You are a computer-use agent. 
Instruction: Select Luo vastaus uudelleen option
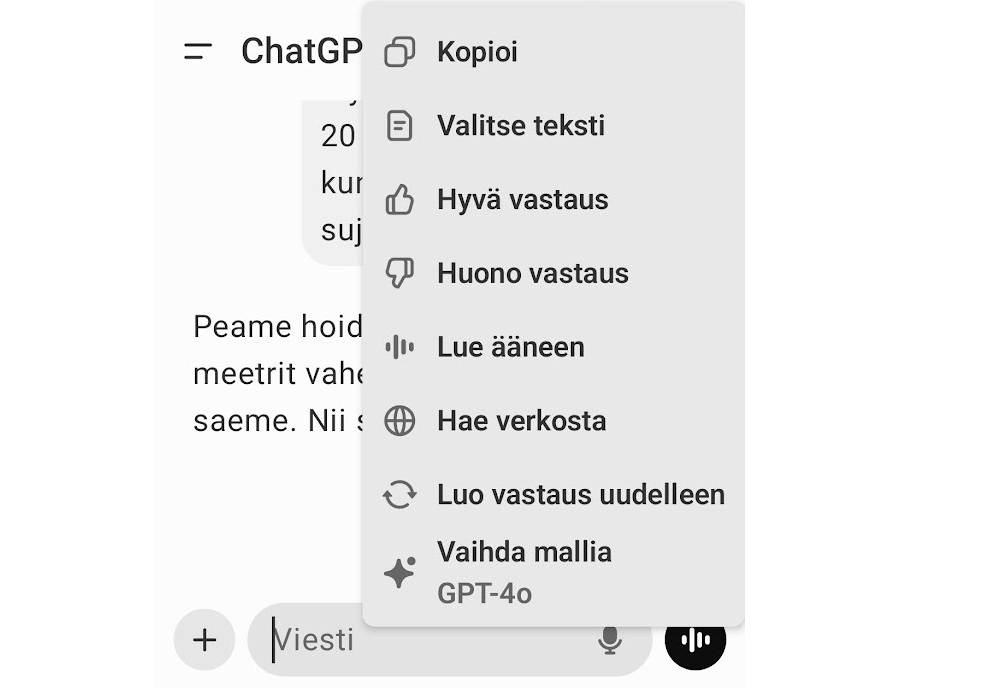coord(580,495)
